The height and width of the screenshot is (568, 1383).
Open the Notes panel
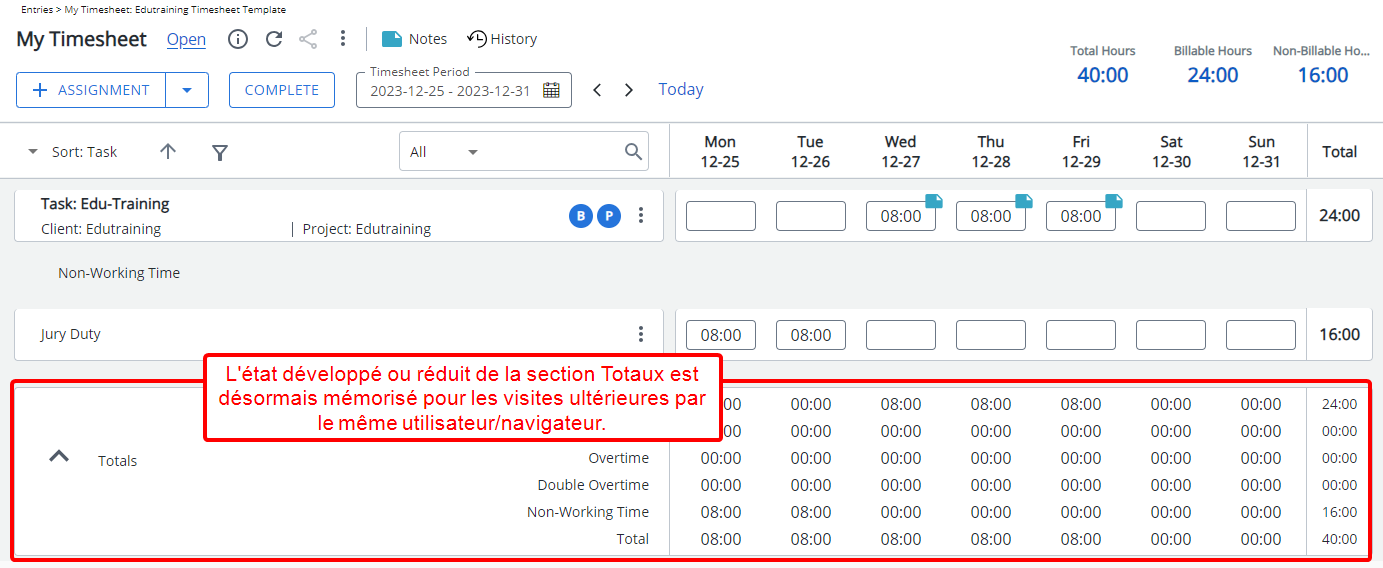[414, 39]
